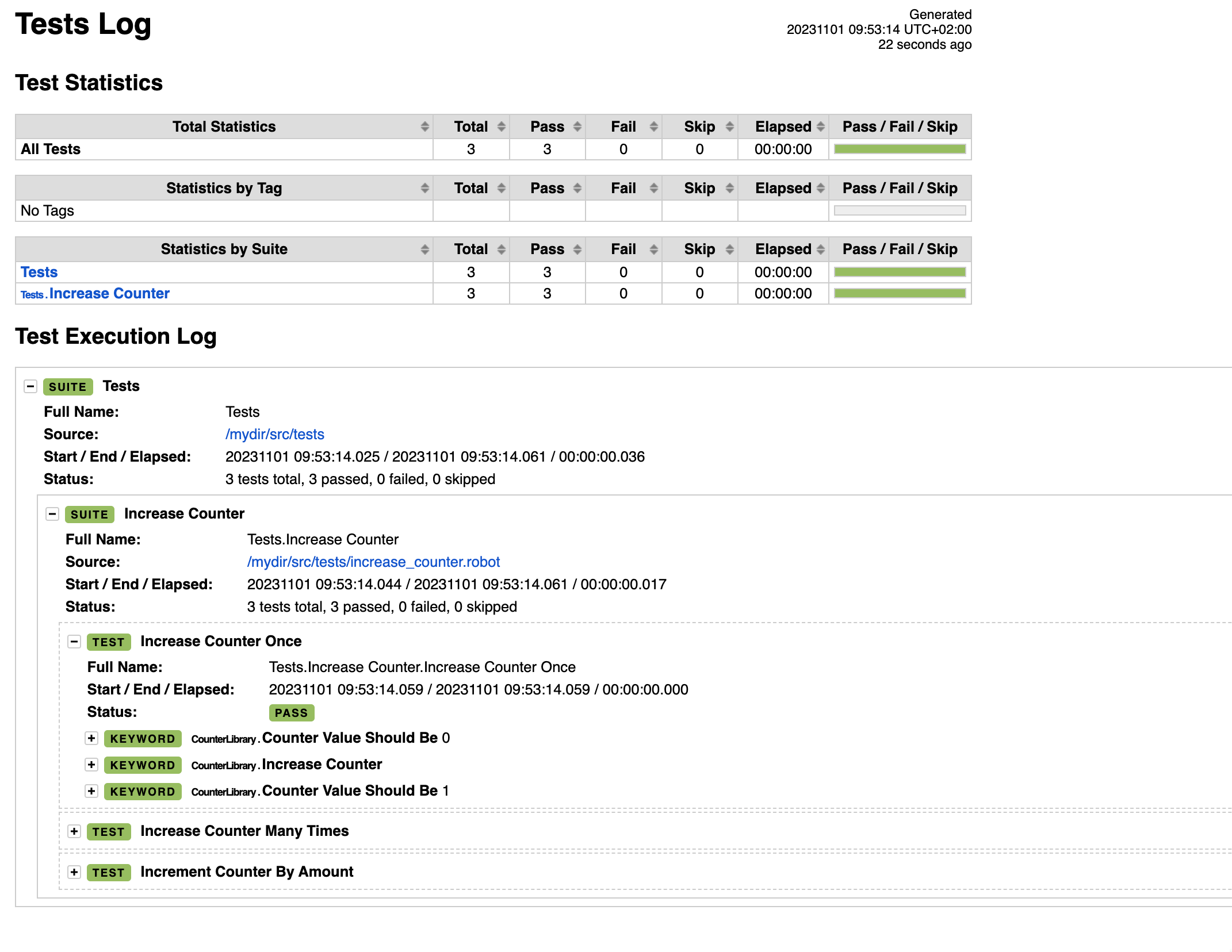Viewport: 1232px width, 952px height.
Task: Collapse the Increase Counter suite
Action: point(52,514)
